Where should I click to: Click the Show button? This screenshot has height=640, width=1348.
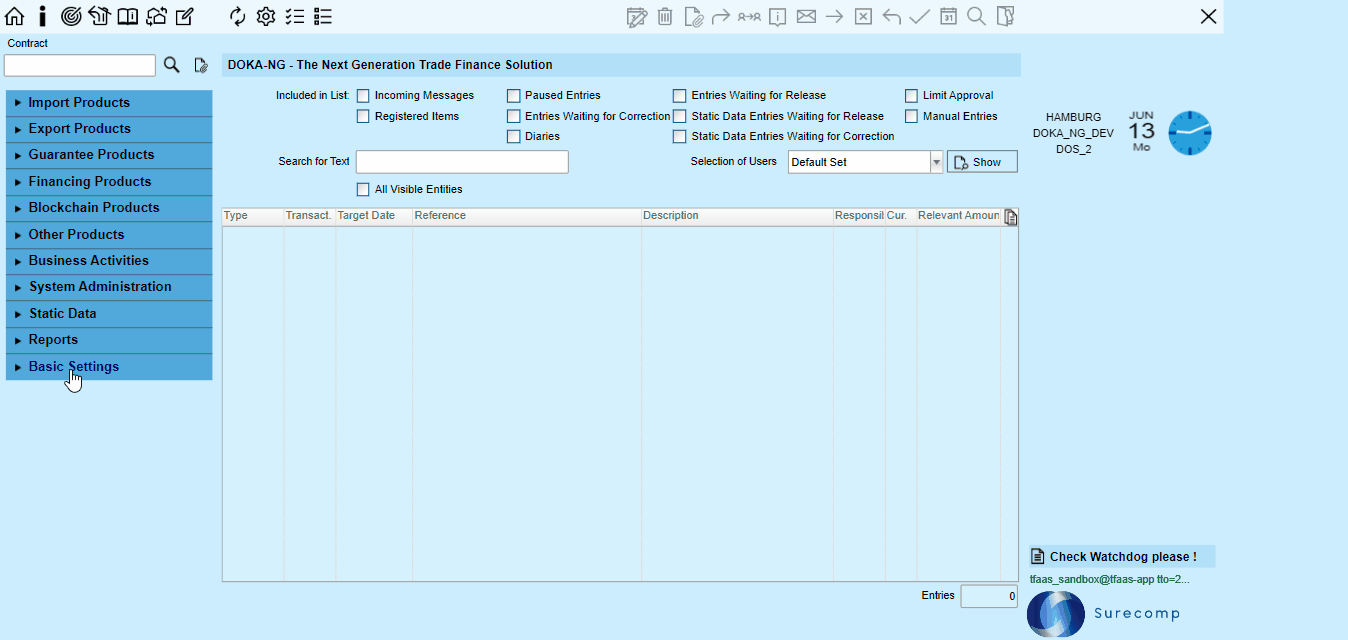coord(982,162)
